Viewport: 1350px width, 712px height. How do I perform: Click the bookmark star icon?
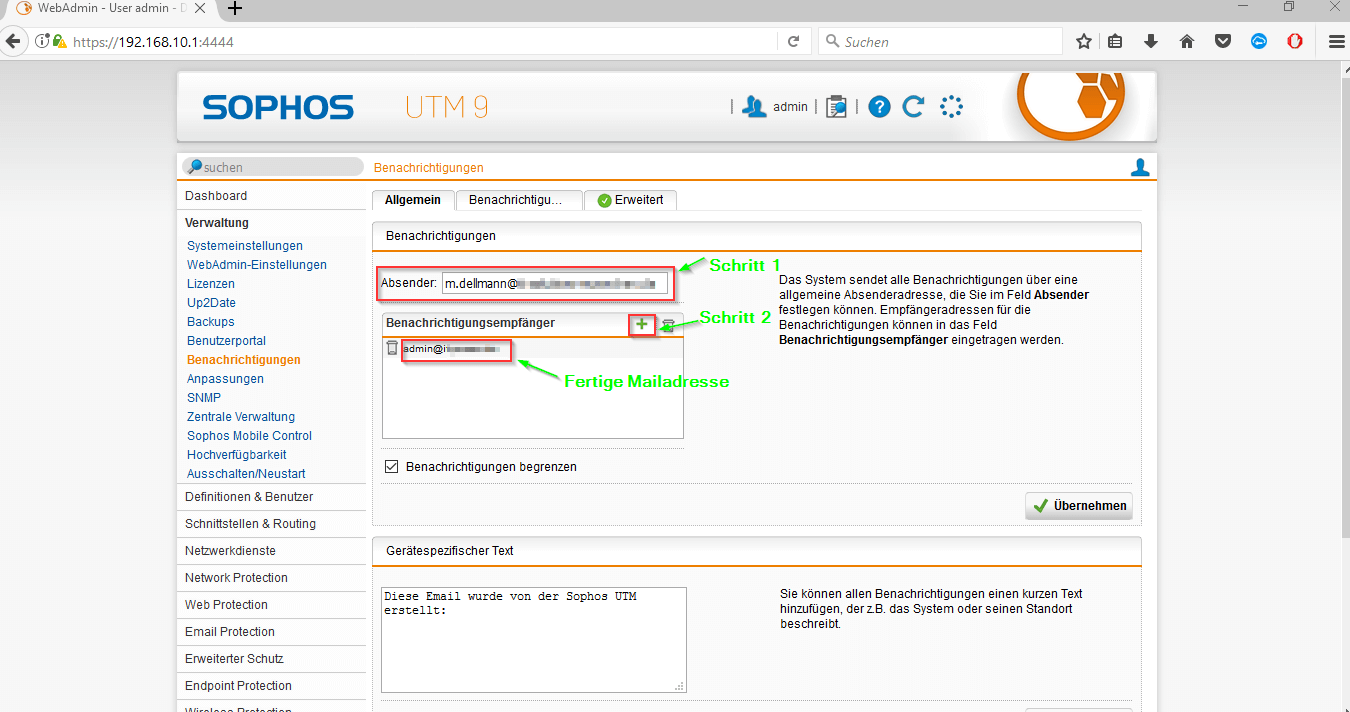pos(1084,42)
